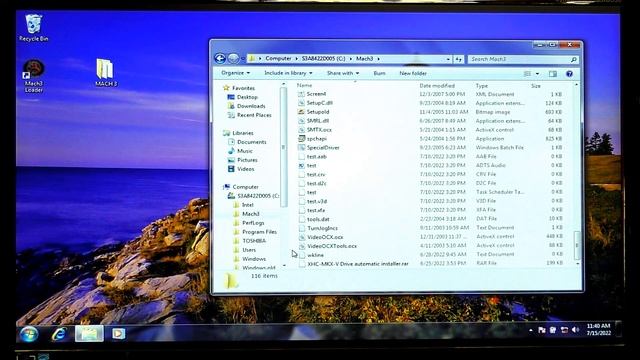Open the Share with dropdown
640x360 pixels.
[x=343, y=73]
